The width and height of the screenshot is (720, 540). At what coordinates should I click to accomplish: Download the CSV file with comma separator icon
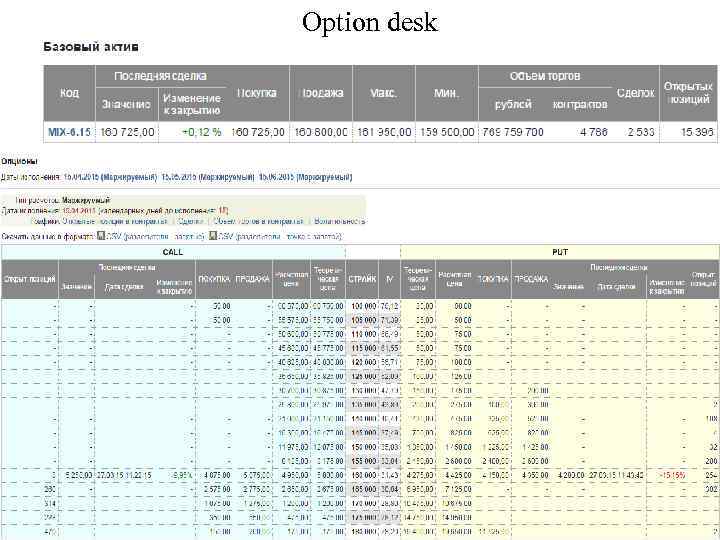pyautogui.click(x=101, y=236)
